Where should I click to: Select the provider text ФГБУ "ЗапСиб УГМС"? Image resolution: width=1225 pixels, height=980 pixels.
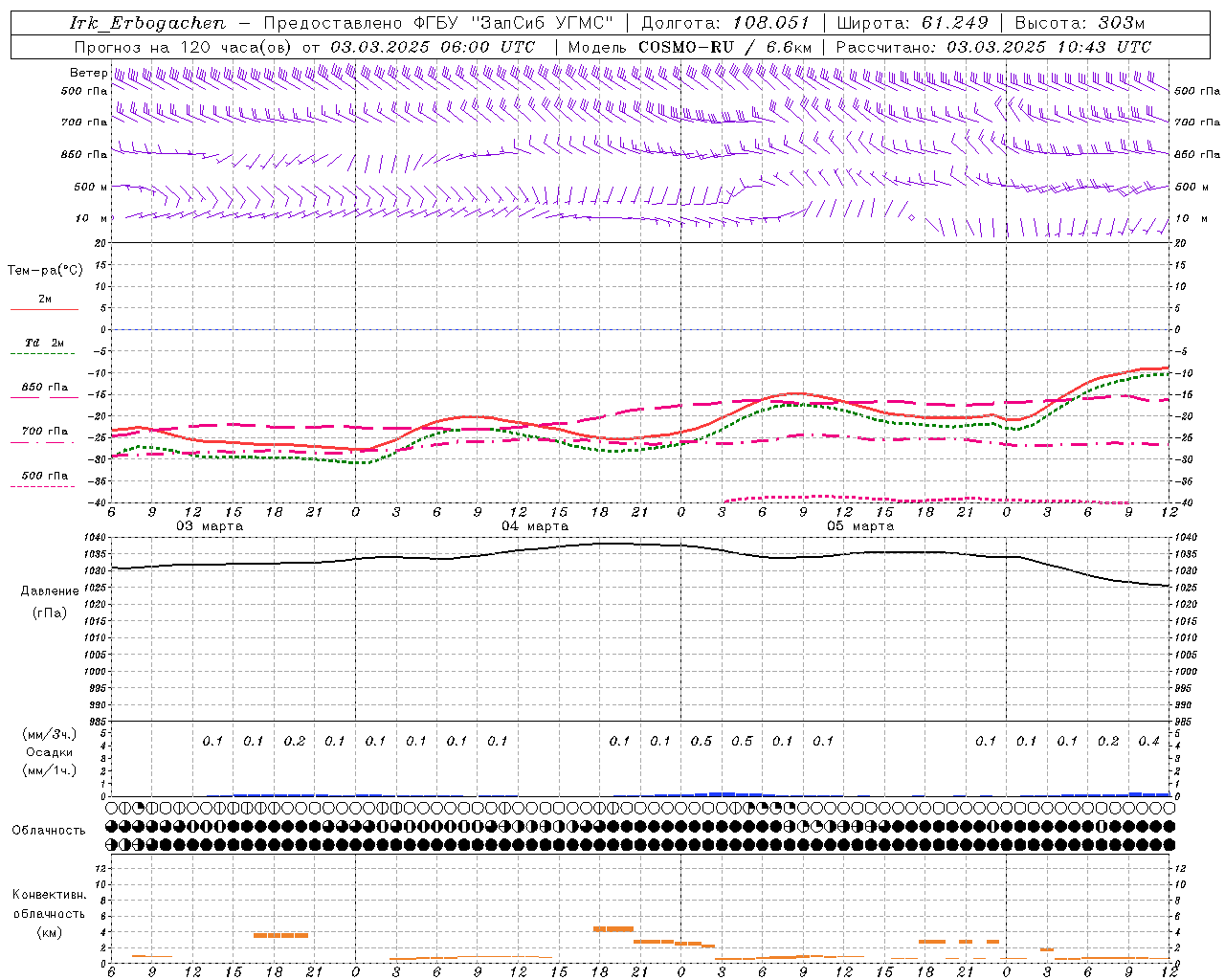(512, 23)
